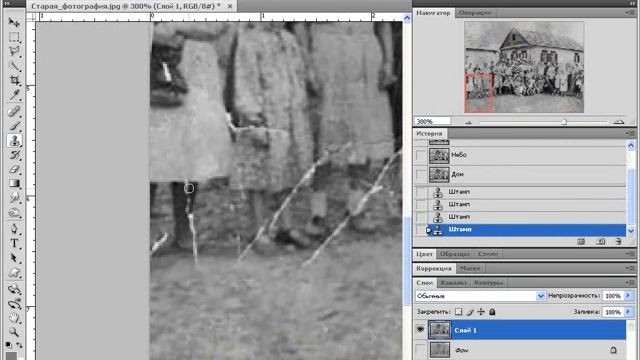Open the Навигатор panel menu
The image size is (640, 360).
[x=629, y=13]
